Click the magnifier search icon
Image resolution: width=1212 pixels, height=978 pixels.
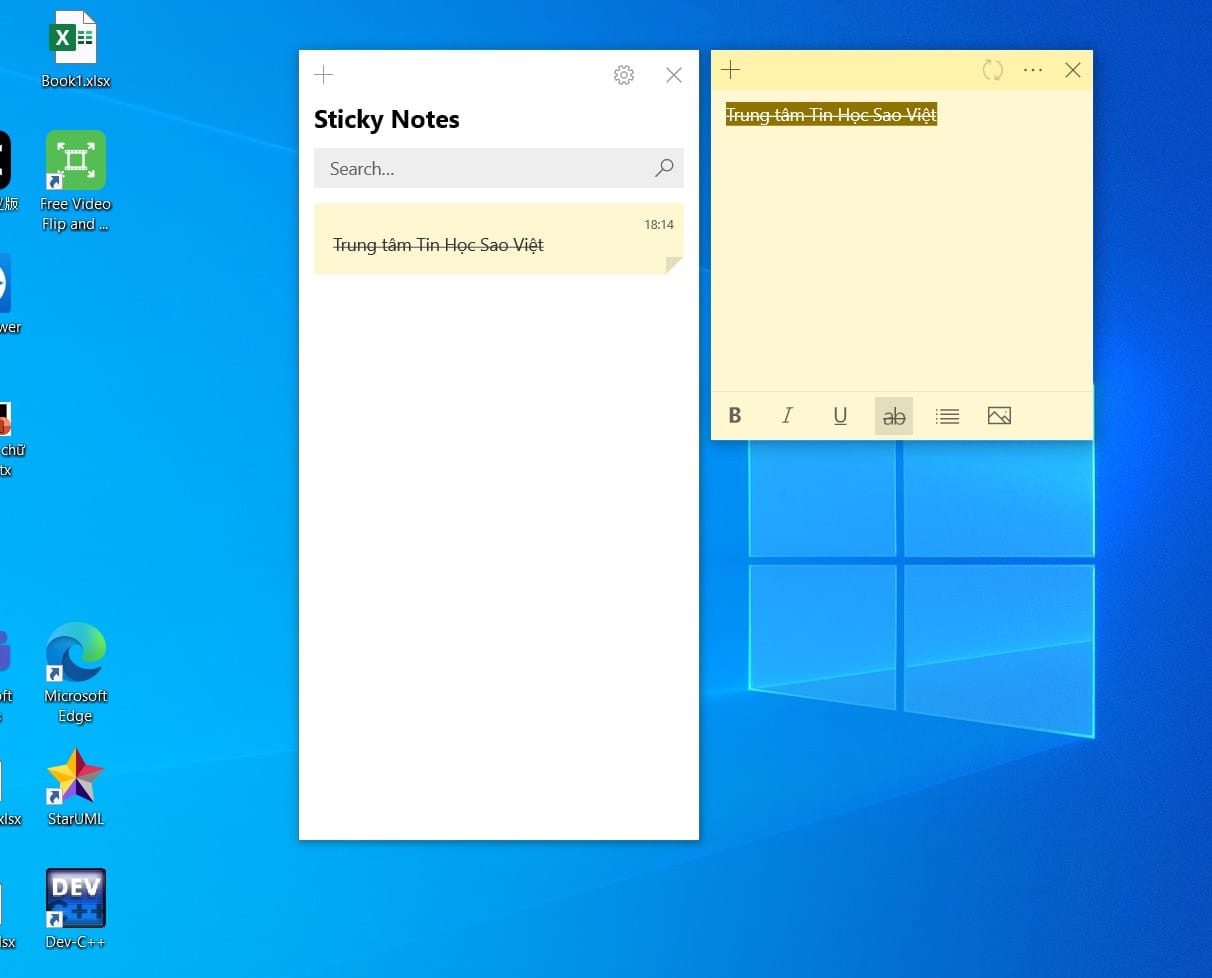coord(664,168)
